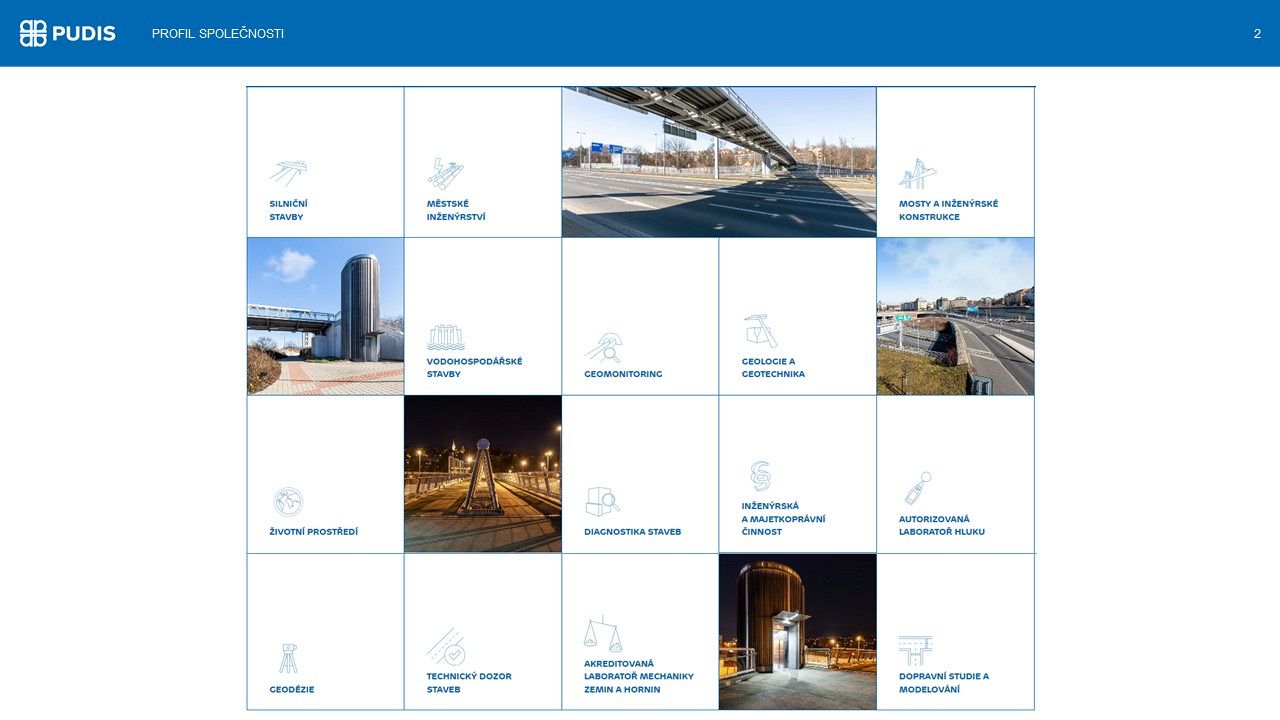Click the PUDIS logo in the header
Screen dimensions: 1280x720
[68, 33]
